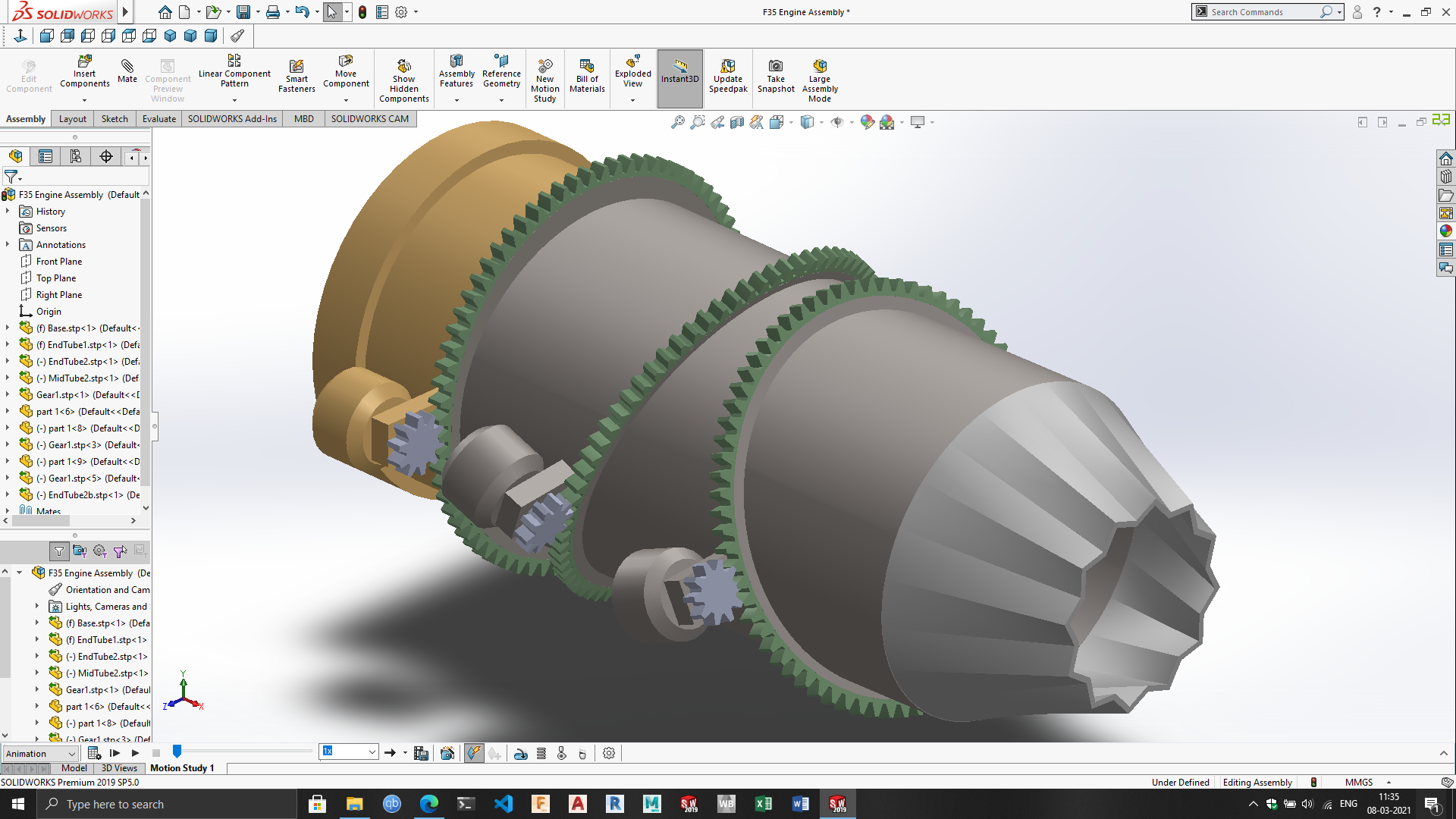
Task: Expand Base.stp<1> component in tree
Action: tap(8, 328)
